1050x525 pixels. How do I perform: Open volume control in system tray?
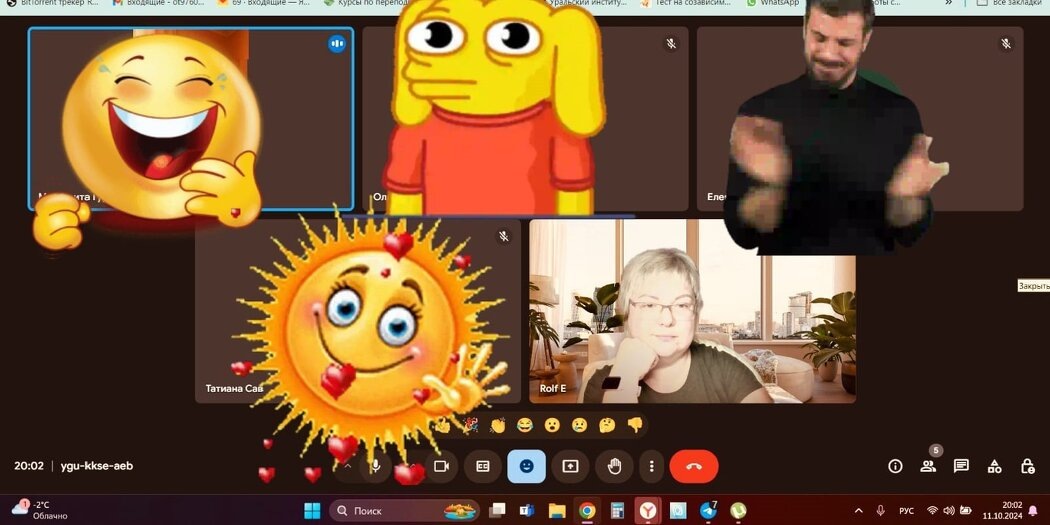(948, 511)
